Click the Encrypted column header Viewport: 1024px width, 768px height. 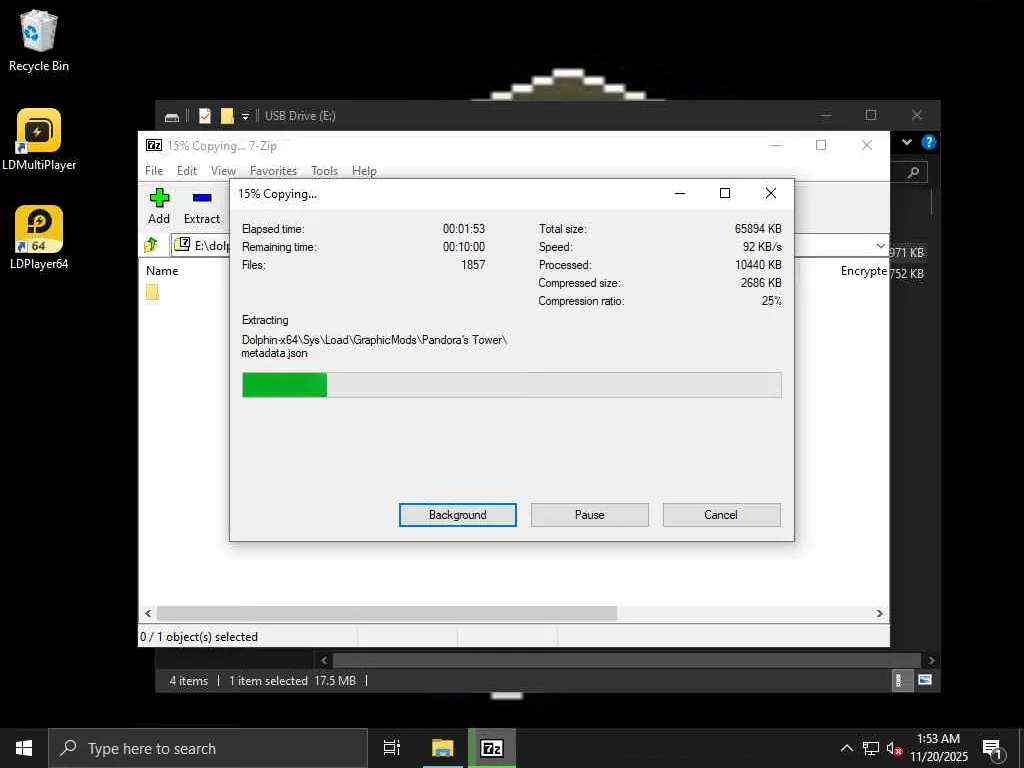click(863, 270)
